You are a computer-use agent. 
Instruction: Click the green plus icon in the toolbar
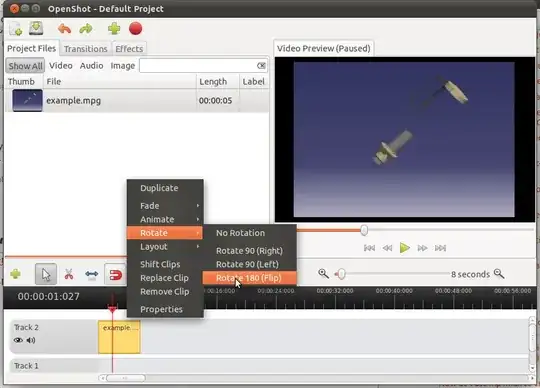point(114,29)
